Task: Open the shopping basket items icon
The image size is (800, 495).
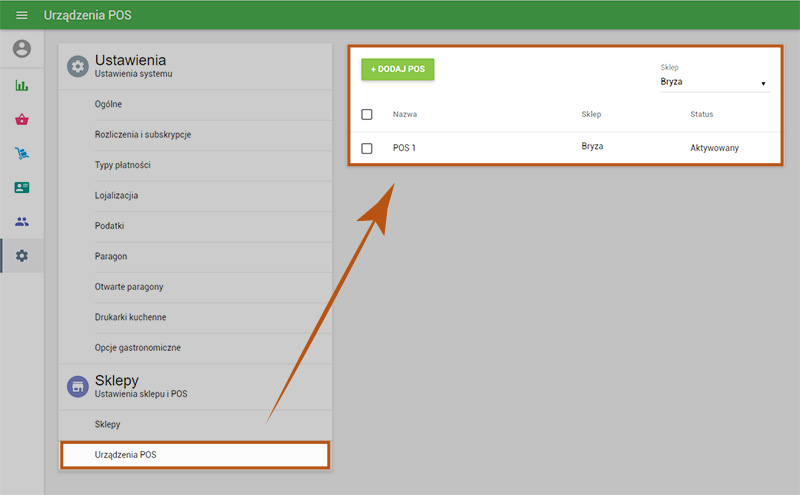Action: click(x=22, y=119)
